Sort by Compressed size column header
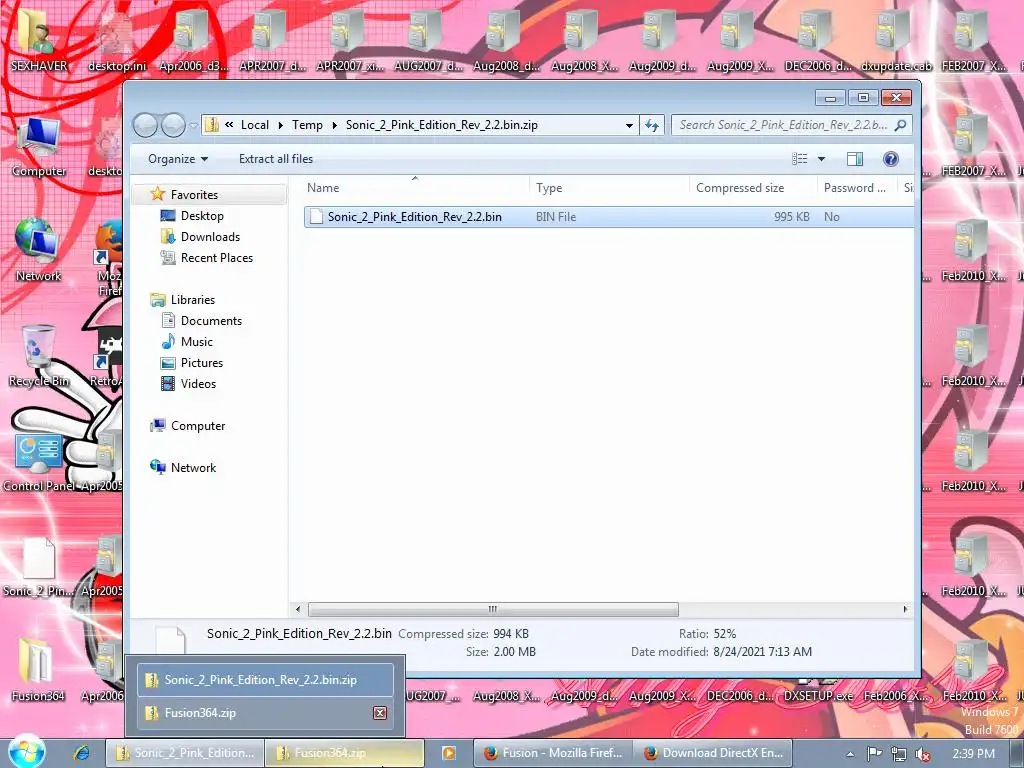 [753, 188]
